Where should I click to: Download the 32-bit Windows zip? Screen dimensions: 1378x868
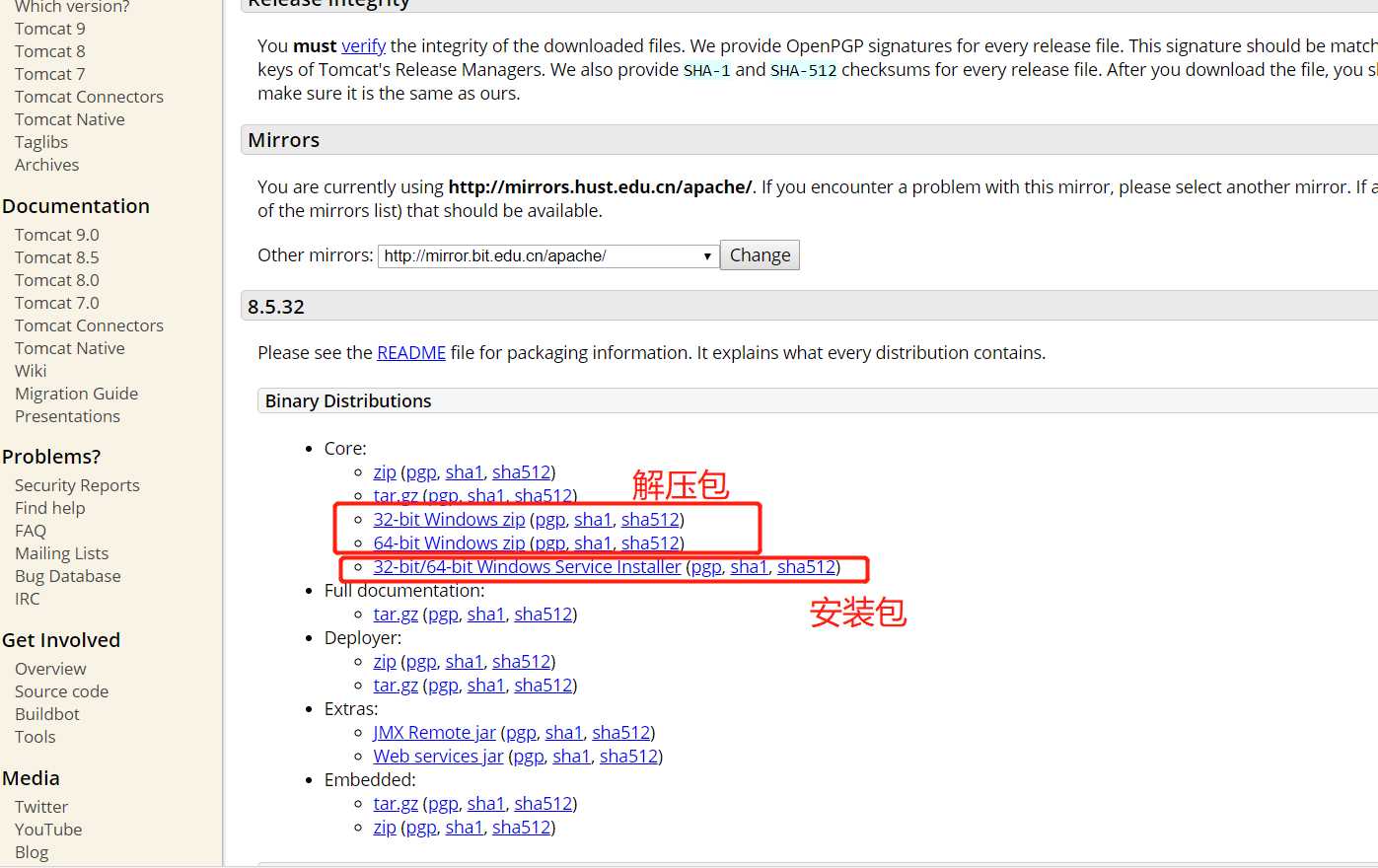449,519
